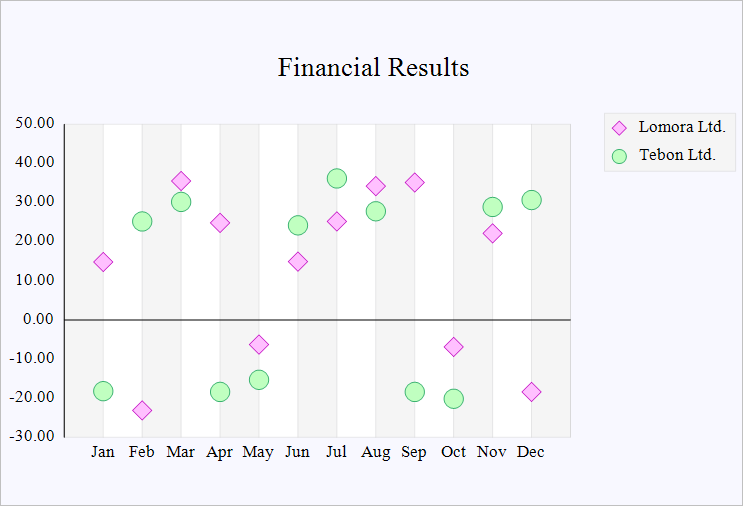This screenshot has width=743, height=506.
Task: Toggle Tebon Ltd. series via legend label
Action: pos(677,156)
